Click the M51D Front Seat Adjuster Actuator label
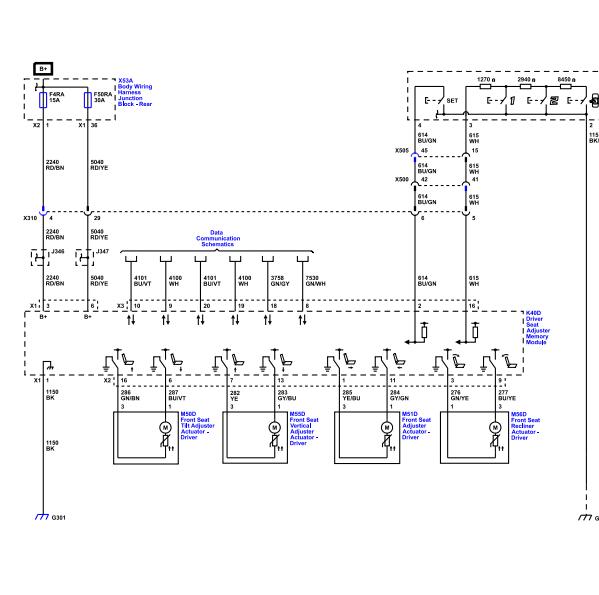Screen dimensions: 599x595 coord(416,425)
